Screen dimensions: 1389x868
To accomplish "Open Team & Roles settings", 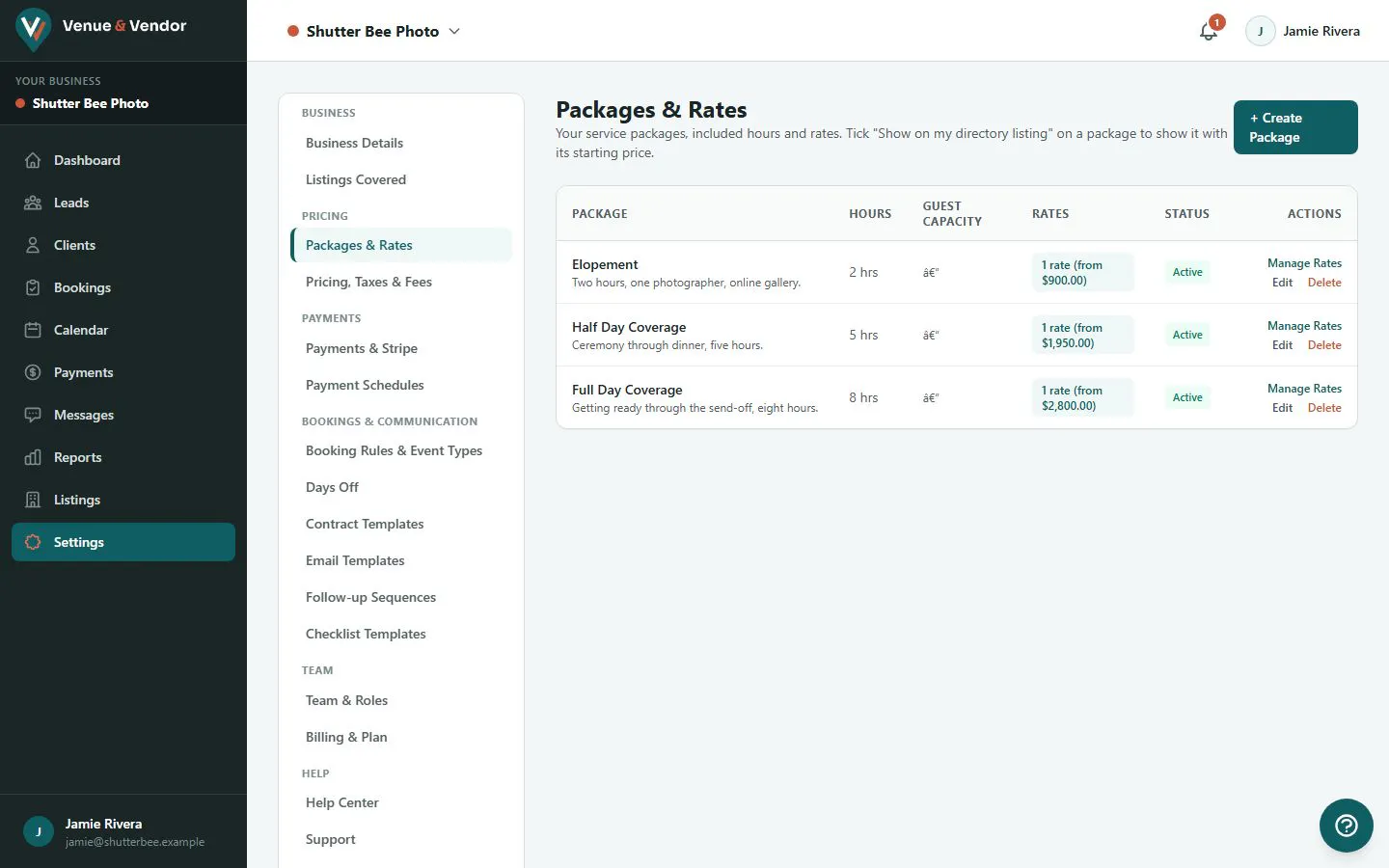I will click(401, 700).
